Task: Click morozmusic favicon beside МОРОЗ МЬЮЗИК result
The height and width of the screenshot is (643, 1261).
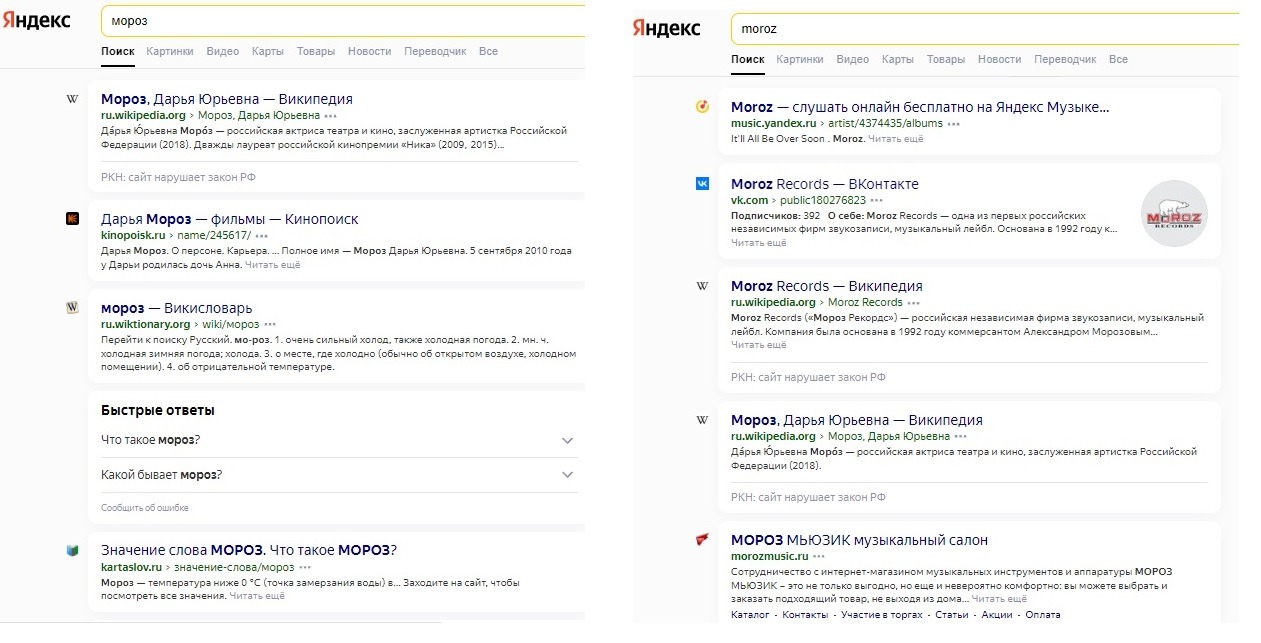Action: pyautogui.click(x=702, y=540)
